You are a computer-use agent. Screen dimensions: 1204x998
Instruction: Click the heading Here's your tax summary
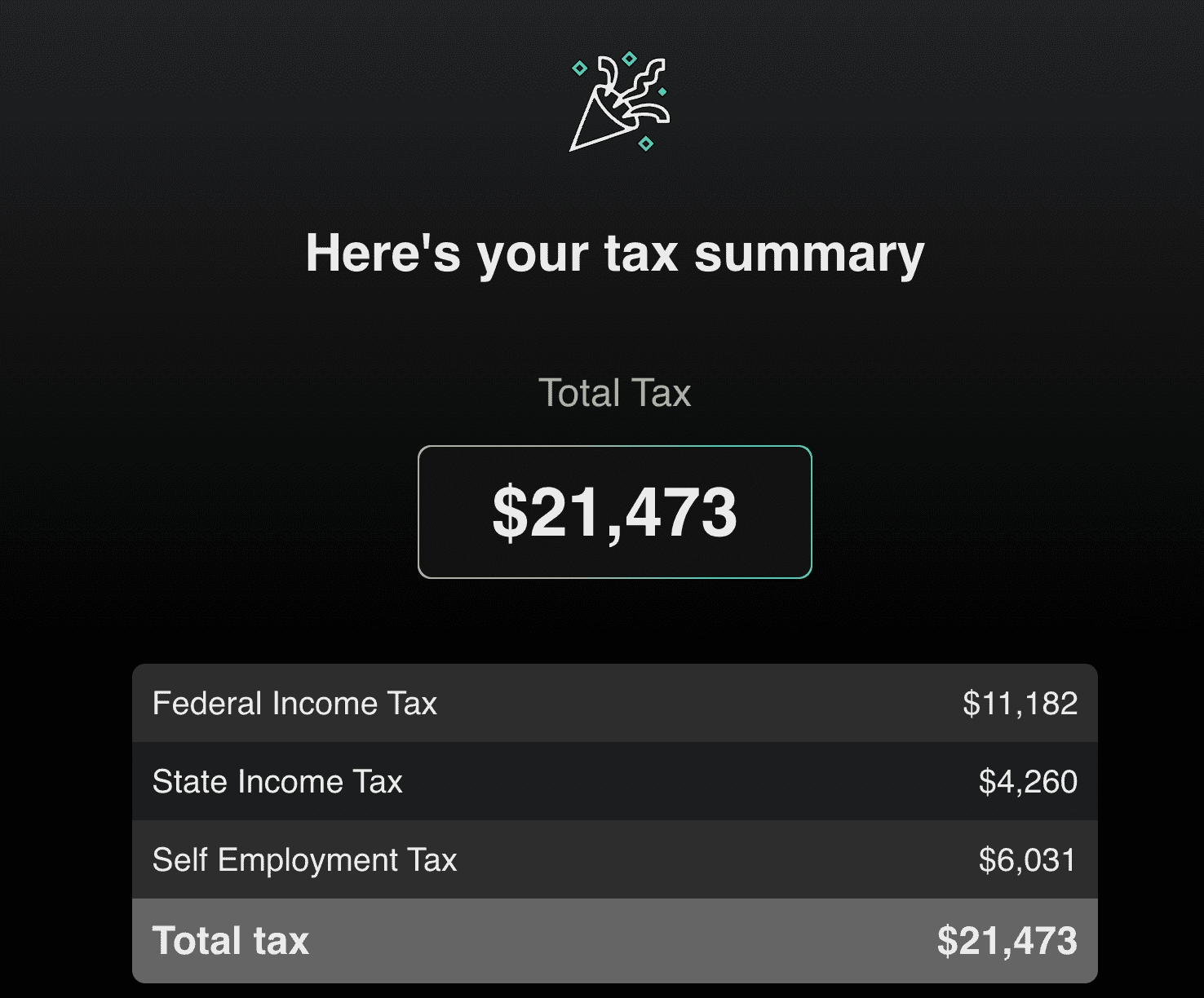(614, 254)
